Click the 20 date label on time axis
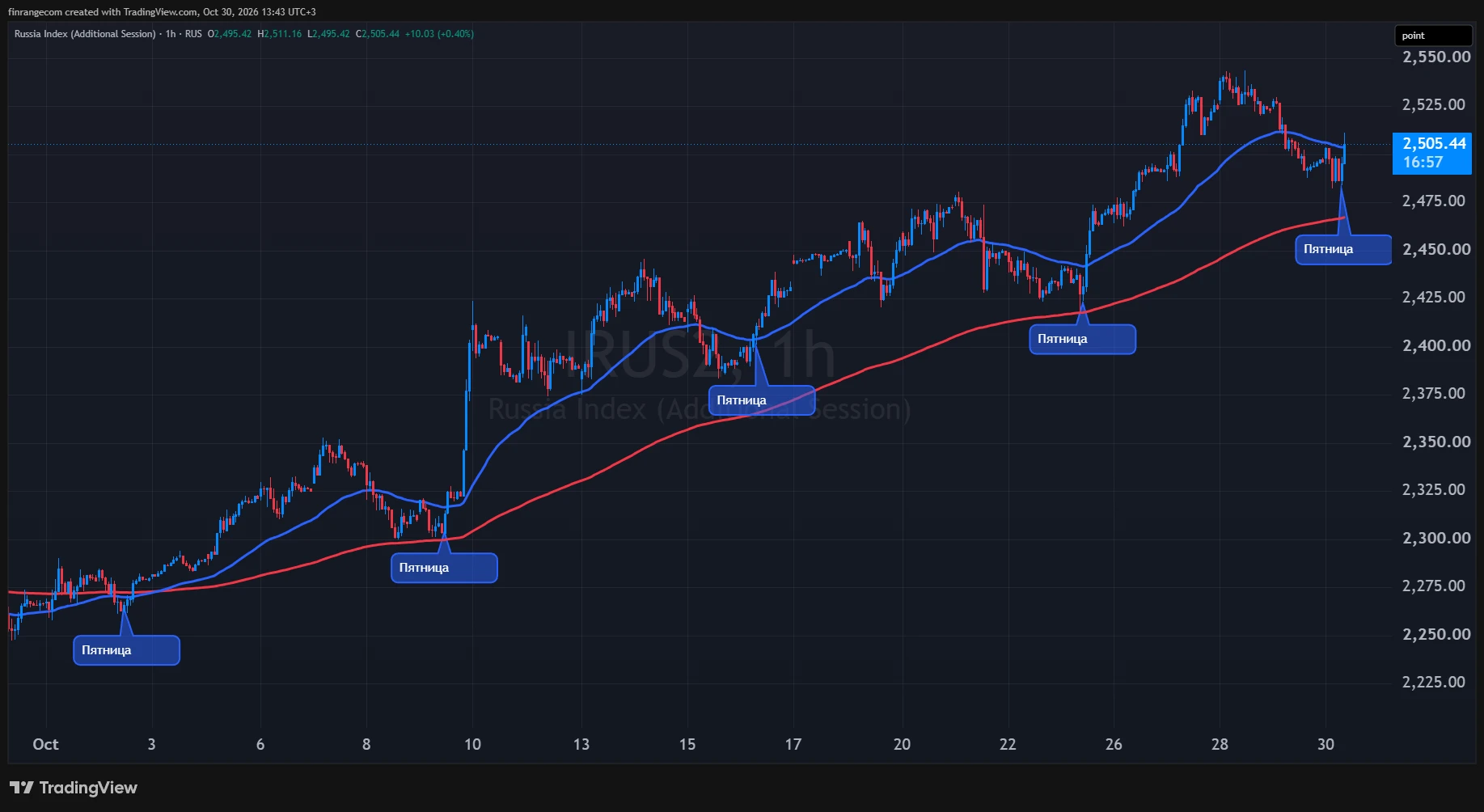 (902, 744)
